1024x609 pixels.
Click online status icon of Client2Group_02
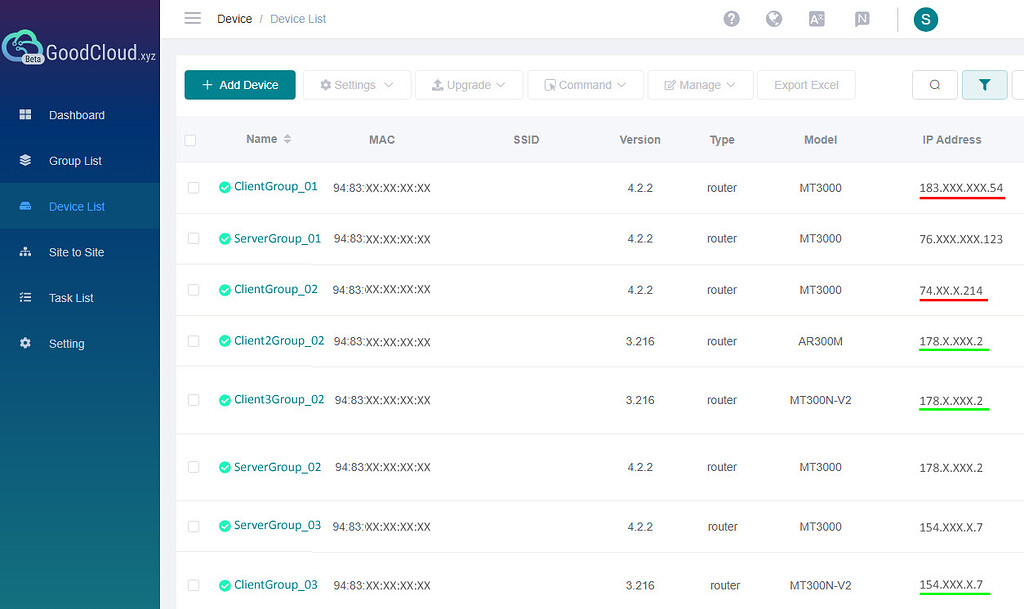point(225,341)
